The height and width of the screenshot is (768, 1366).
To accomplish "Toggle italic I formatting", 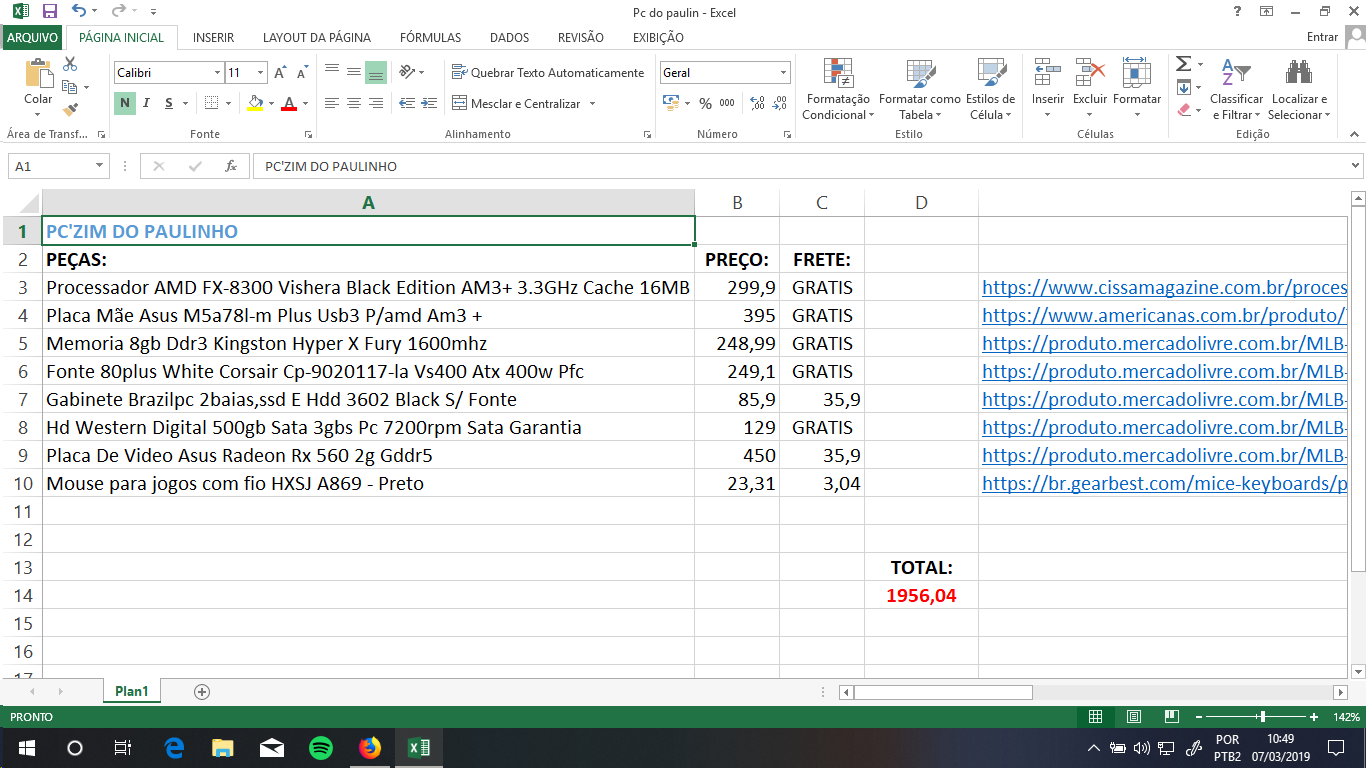I will pos(146,103).
